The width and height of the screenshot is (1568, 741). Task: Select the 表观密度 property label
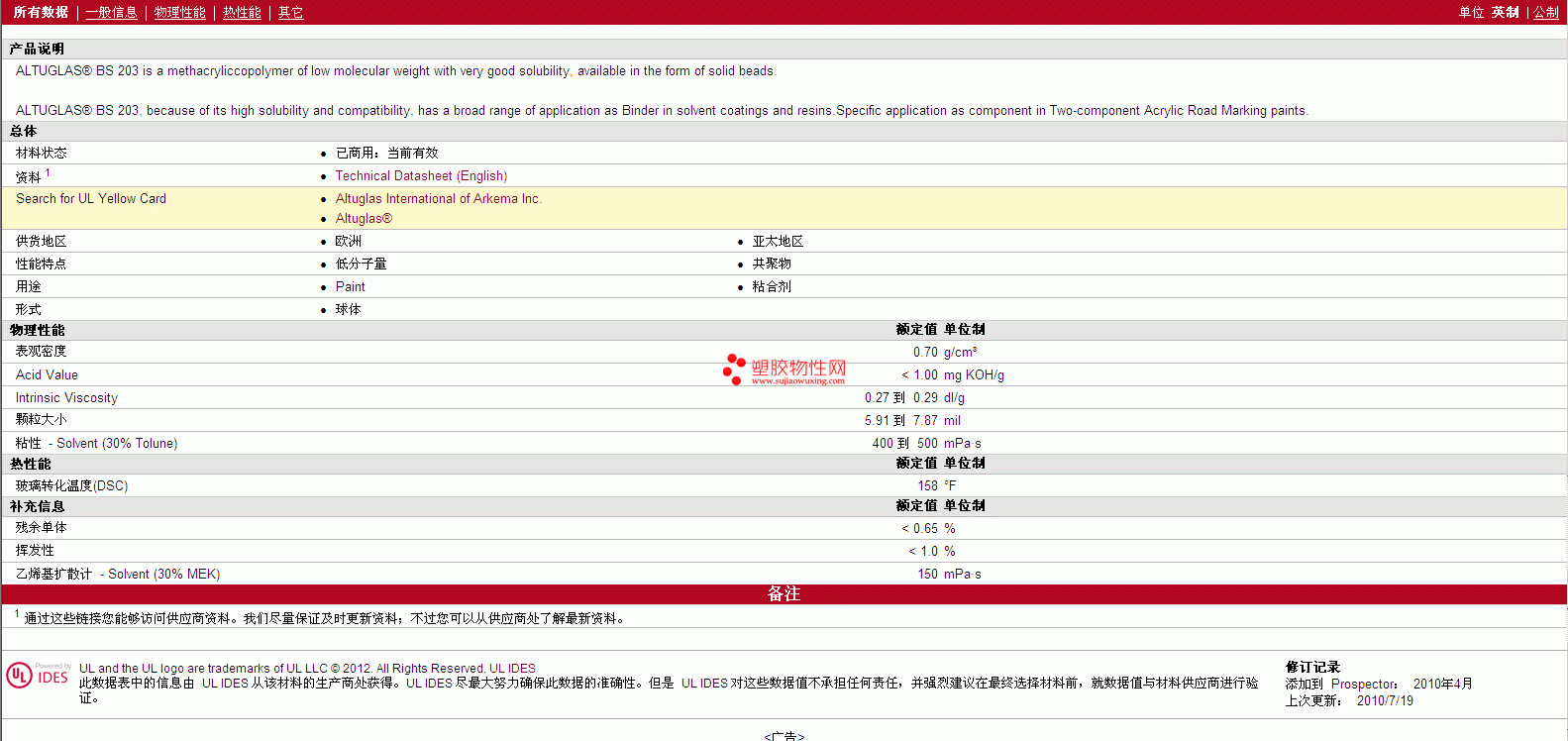click(x=42, y=352)
